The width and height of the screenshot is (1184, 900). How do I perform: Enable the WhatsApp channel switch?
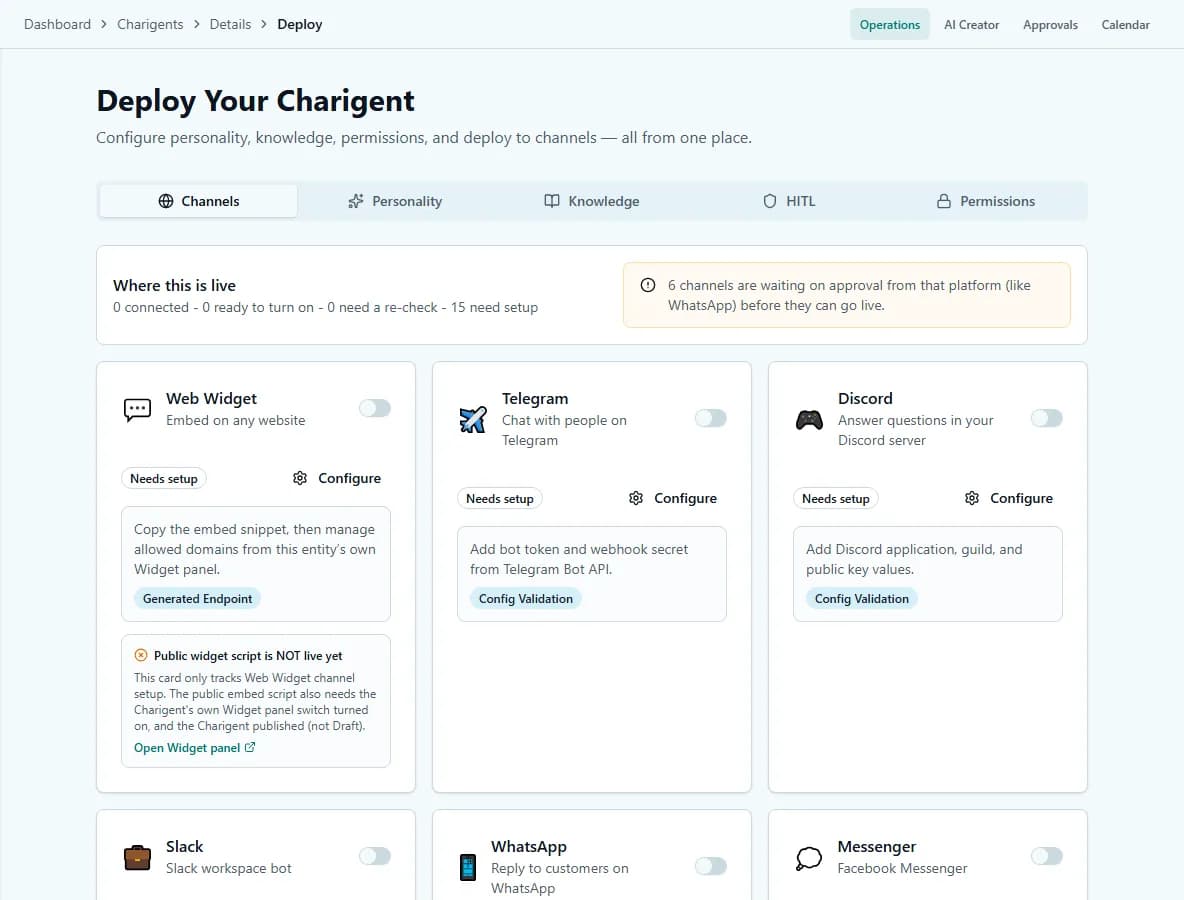(x=711, y=866)
